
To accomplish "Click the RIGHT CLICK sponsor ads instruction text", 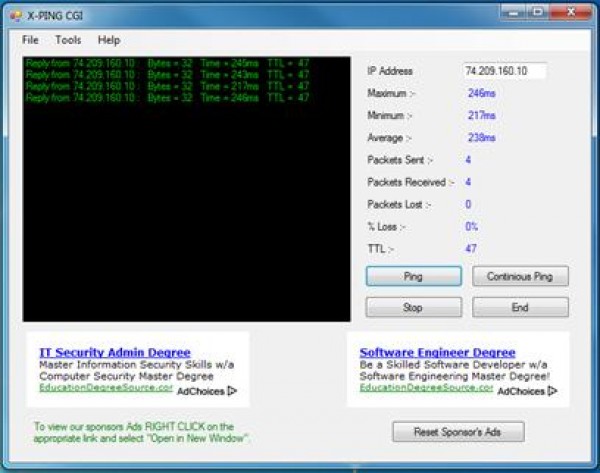I will point(142,432).
